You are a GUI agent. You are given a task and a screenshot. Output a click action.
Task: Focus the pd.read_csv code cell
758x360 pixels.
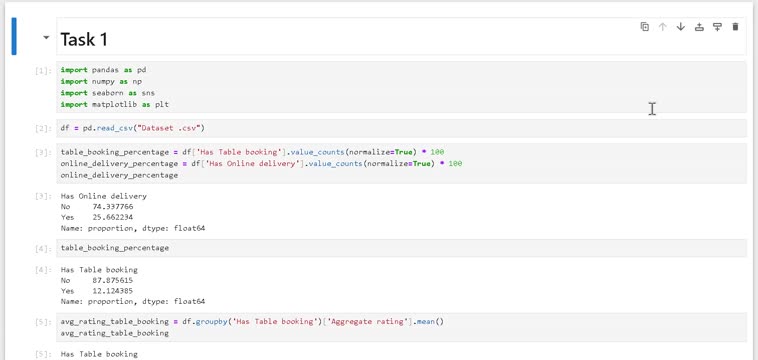coord(401,129)
